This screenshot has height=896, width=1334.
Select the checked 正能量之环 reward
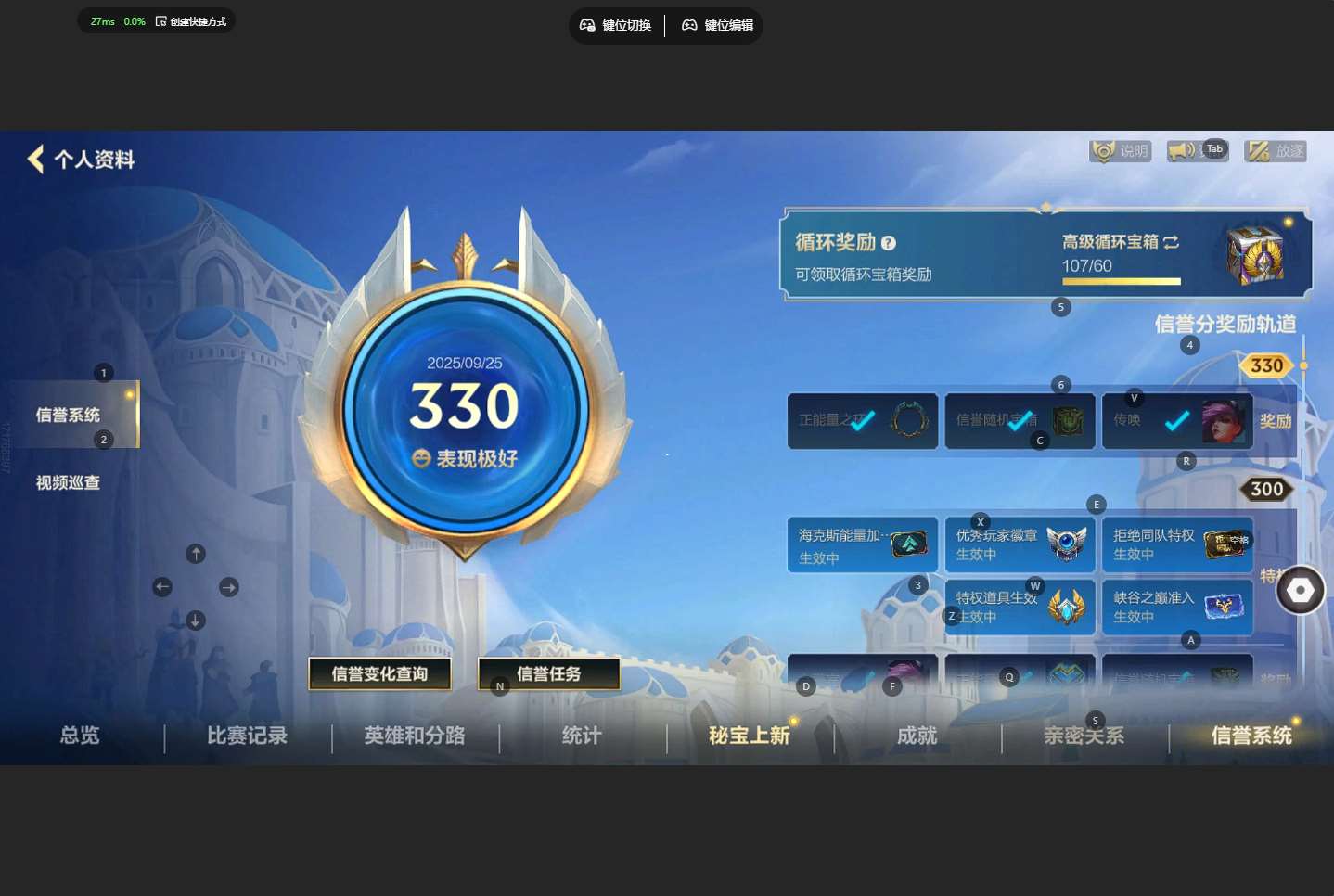[x=862, y=421]
